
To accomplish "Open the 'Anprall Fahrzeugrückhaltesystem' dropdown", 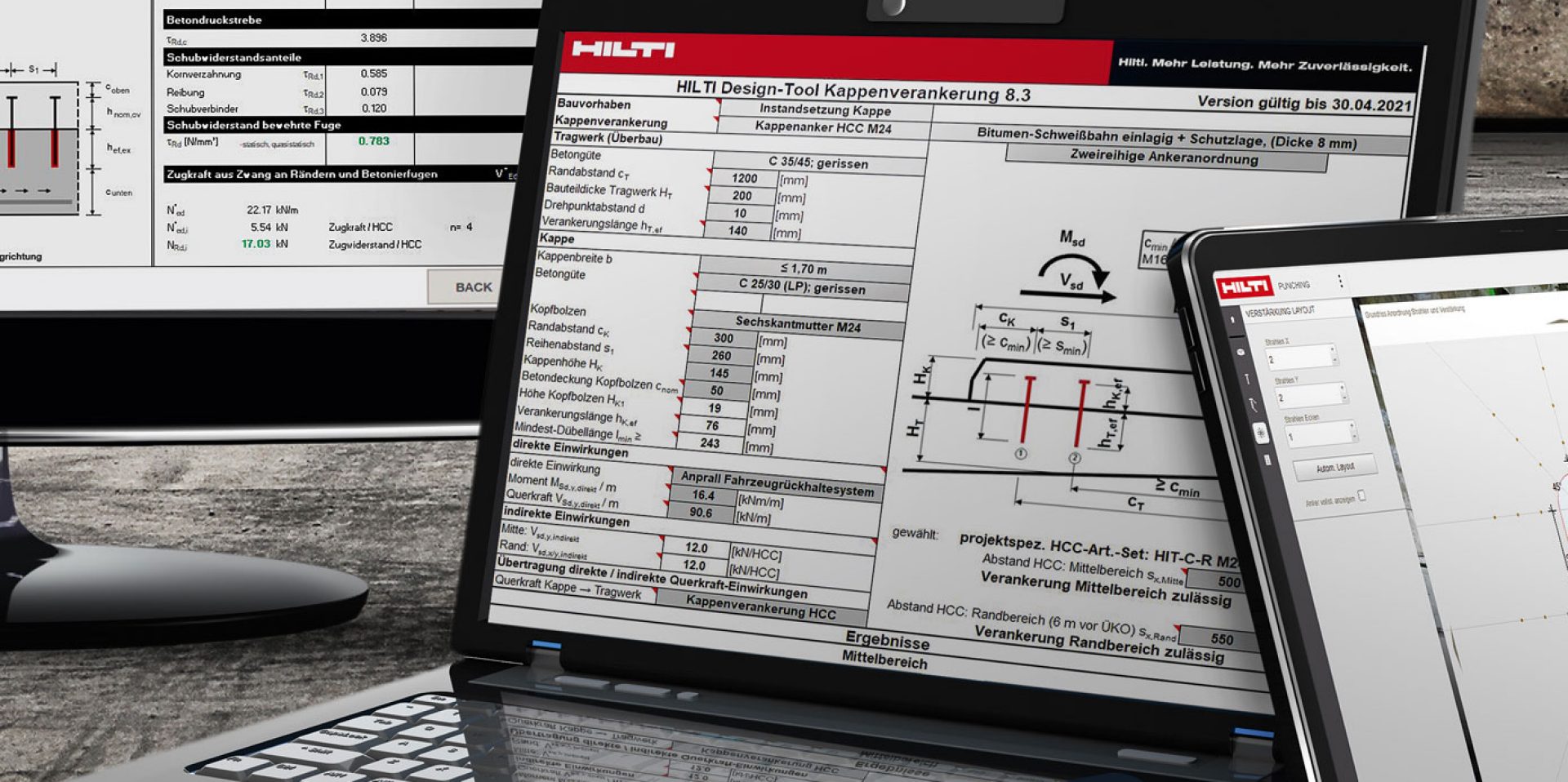I will (776, 483).
